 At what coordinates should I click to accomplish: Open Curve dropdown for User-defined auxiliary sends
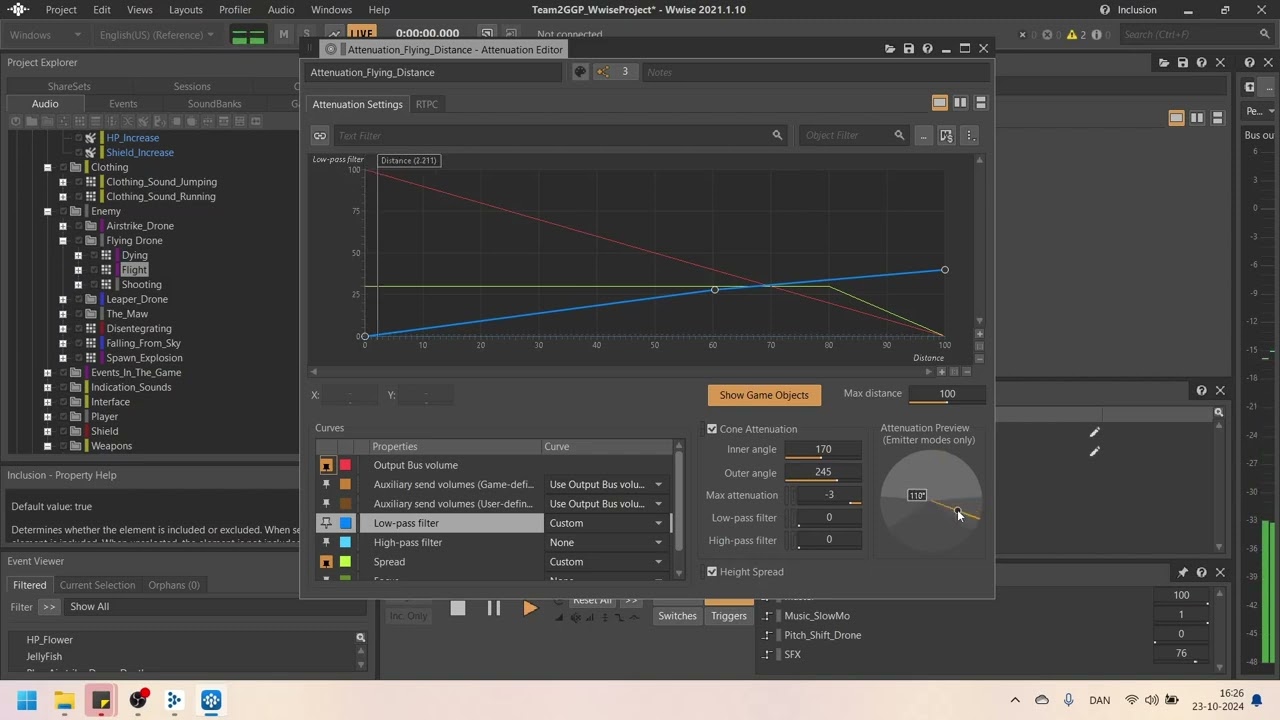tap(606, 504)
